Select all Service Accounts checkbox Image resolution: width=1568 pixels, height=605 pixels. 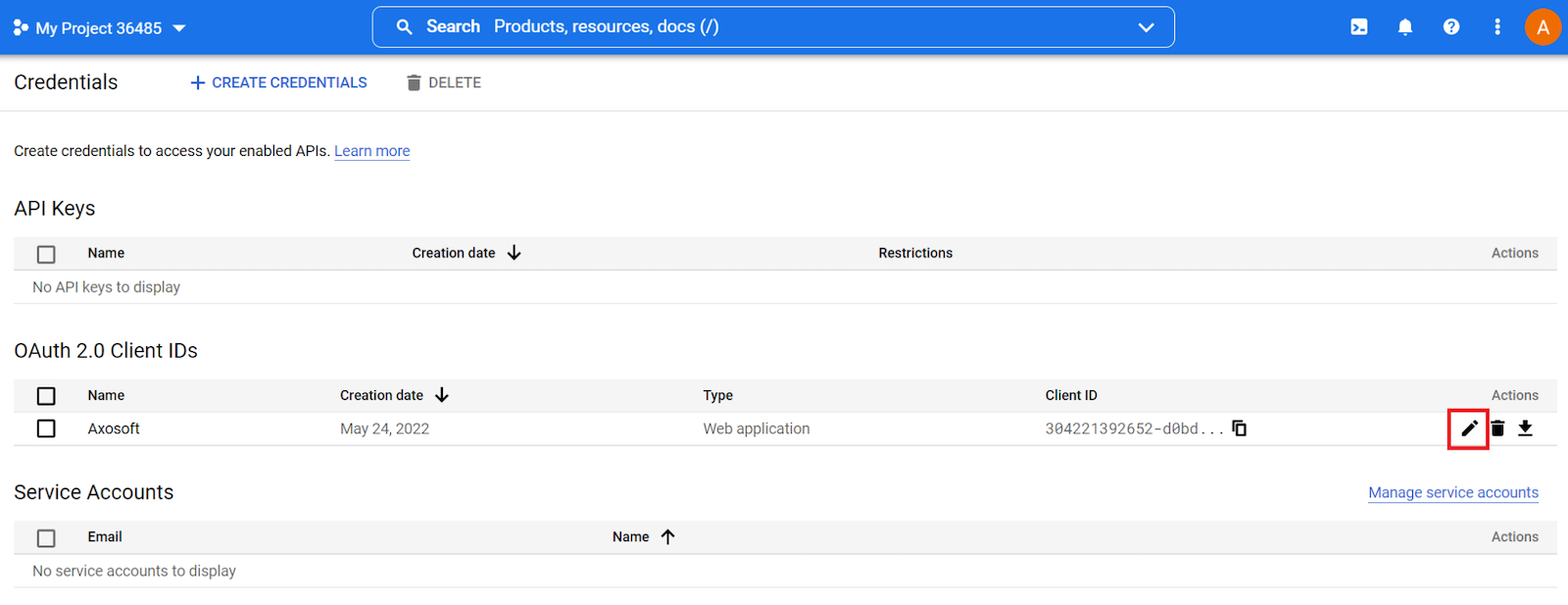[x=46, y=538]
